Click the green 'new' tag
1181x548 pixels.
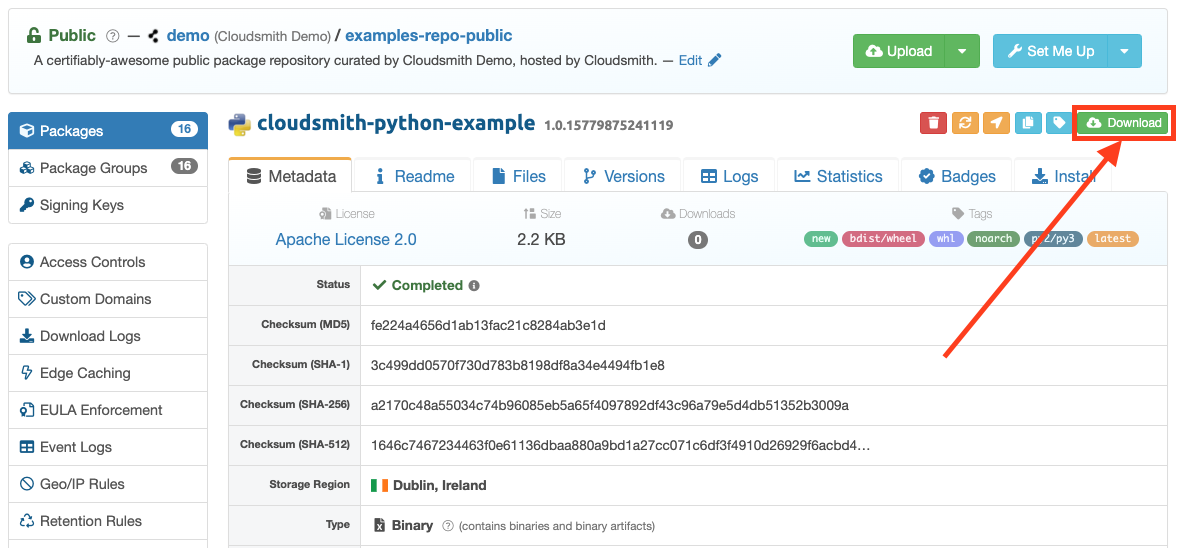coord(821,239)
